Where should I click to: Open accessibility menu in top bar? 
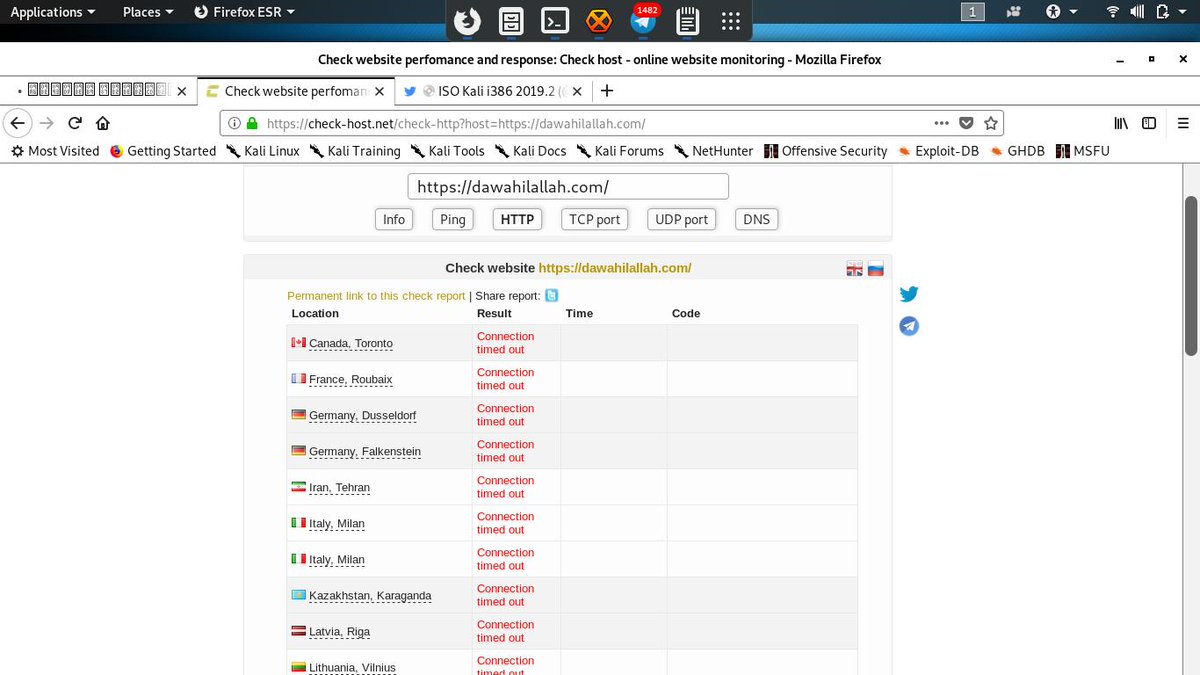pos(1061,12)
